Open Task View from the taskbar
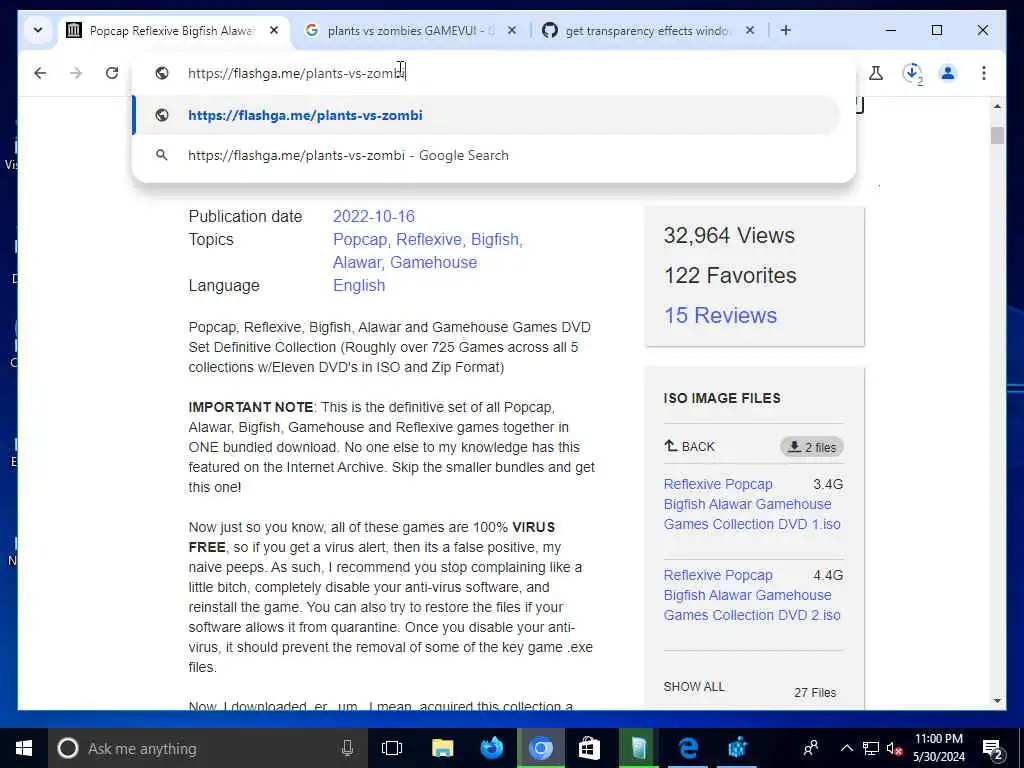1024x768 pixels. [x=392, y=748]
